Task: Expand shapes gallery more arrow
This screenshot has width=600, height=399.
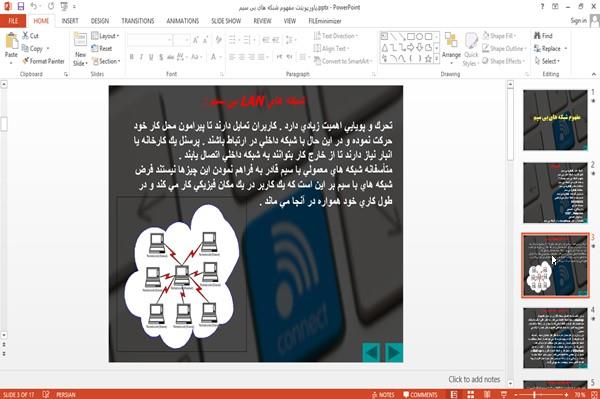Action: point(437,59)
